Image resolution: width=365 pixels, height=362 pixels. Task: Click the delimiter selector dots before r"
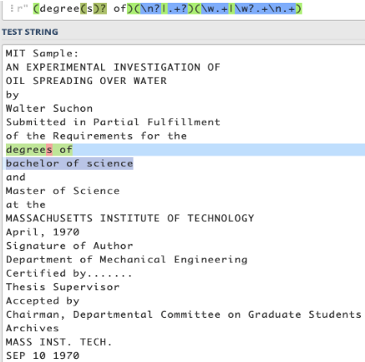pos(12,9)
